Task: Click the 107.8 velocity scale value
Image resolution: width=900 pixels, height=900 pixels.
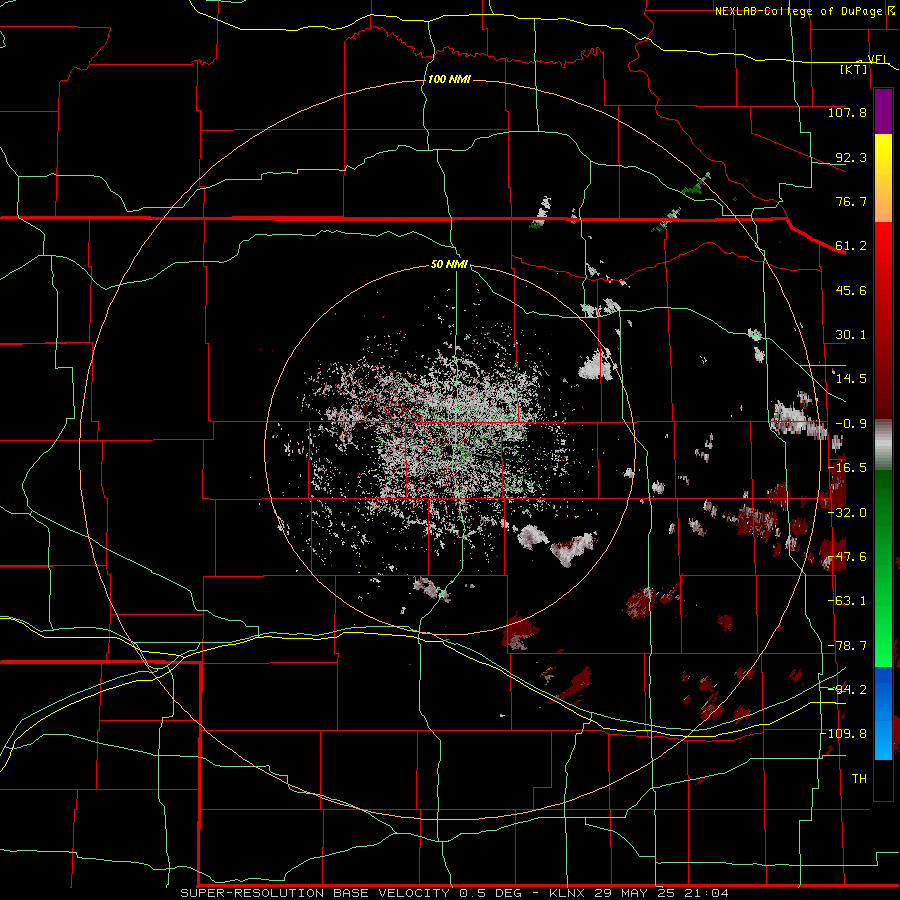Action: (x=847, y=112)
